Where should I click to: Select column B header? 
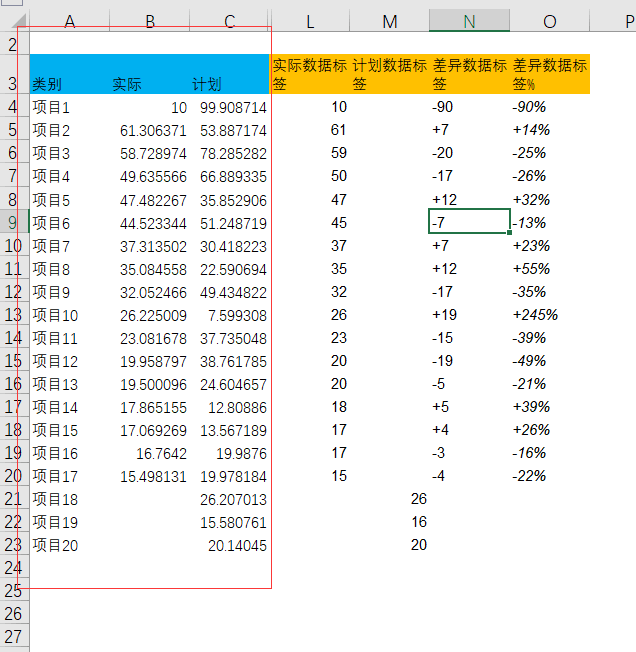(150, 21)
